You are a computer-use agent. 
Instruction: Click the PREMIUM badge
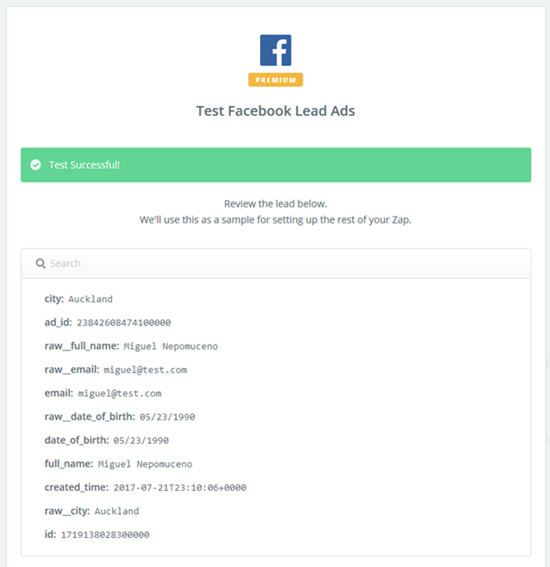(276, 80)
